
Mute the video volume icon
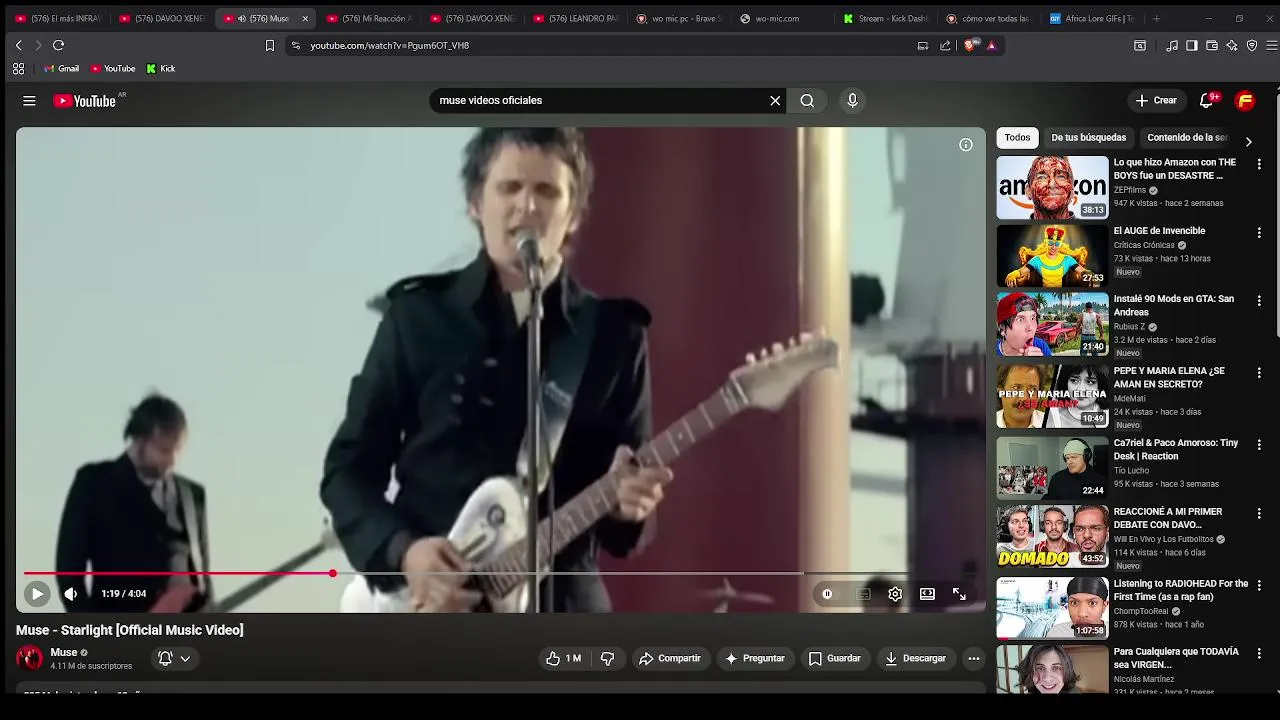pyautogui.click(x=70, y=594)
